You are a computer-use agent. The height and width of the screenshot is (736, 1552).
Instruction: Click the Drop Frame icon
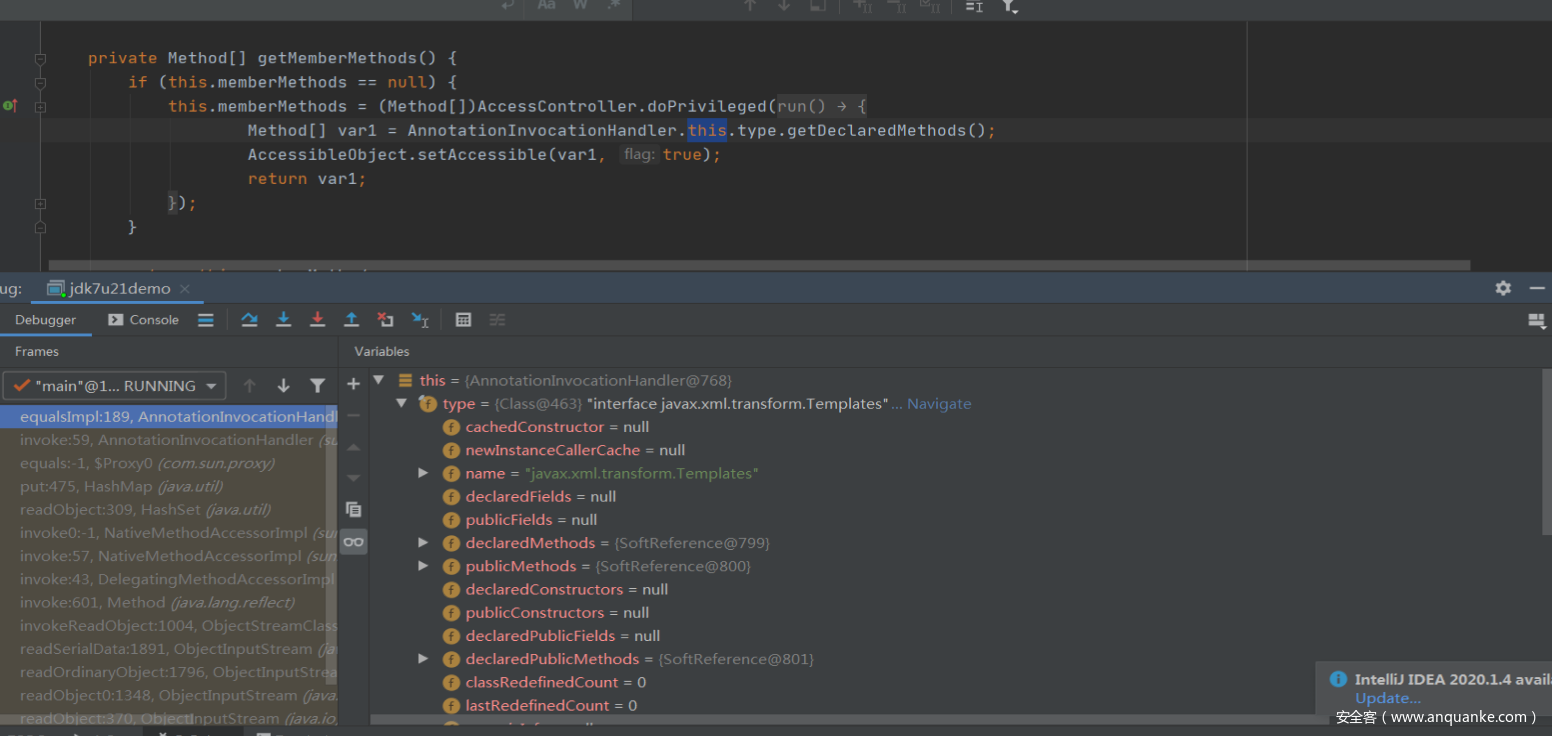point(385,320)
